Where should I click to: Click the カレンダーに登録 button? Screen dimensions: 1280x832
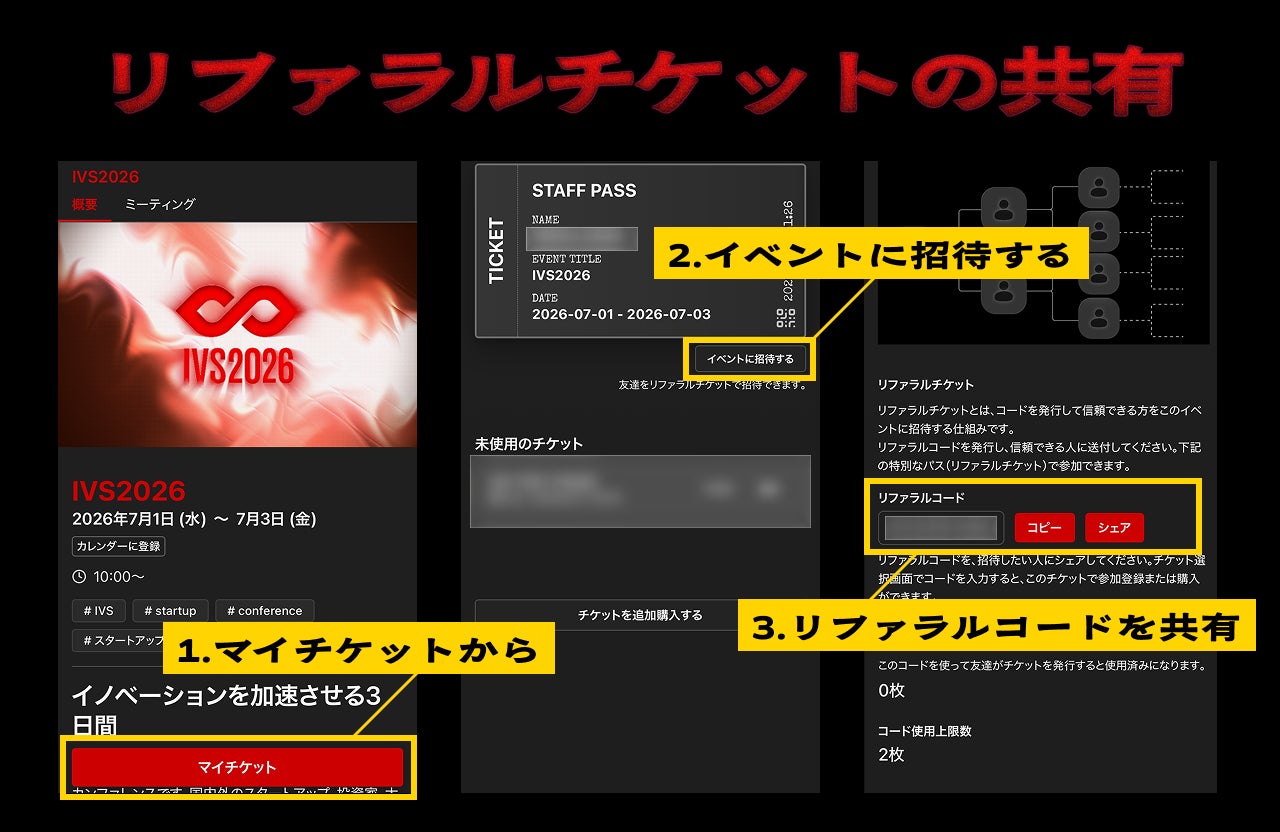pyautogui.click(x=118, y=546)
